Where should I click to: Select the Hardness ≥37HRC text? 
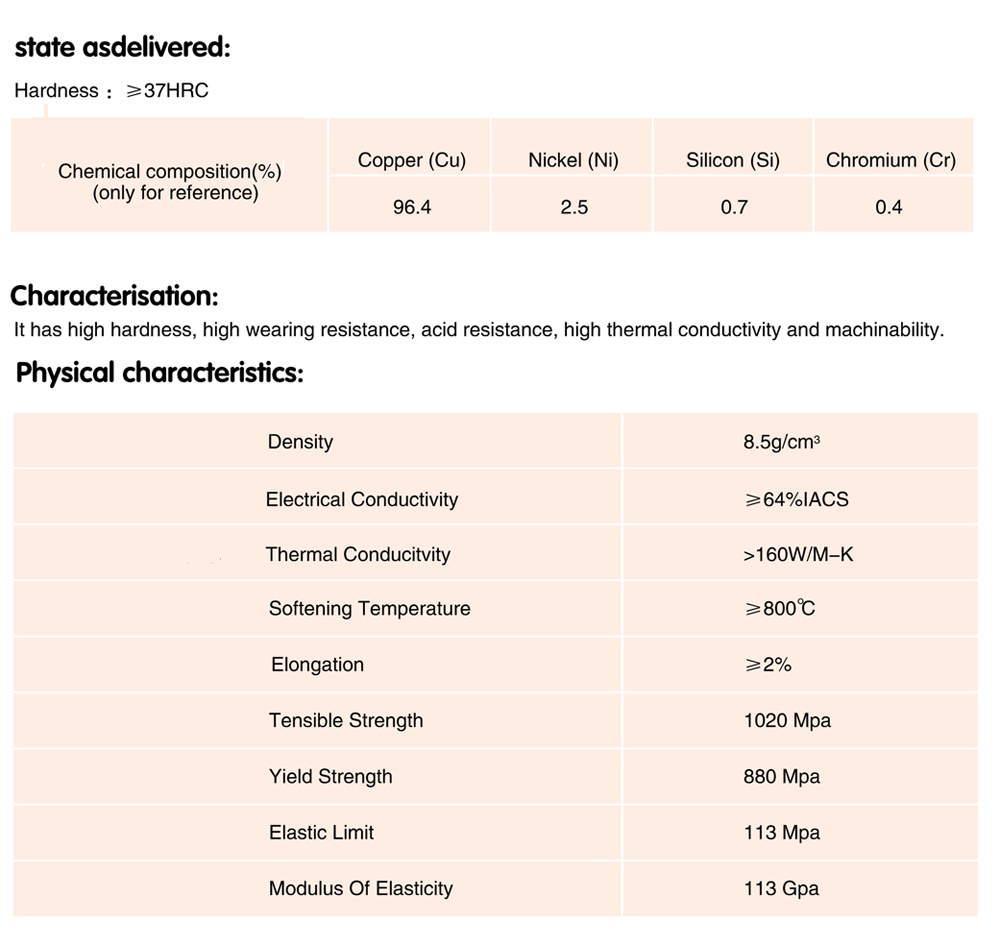111,91
